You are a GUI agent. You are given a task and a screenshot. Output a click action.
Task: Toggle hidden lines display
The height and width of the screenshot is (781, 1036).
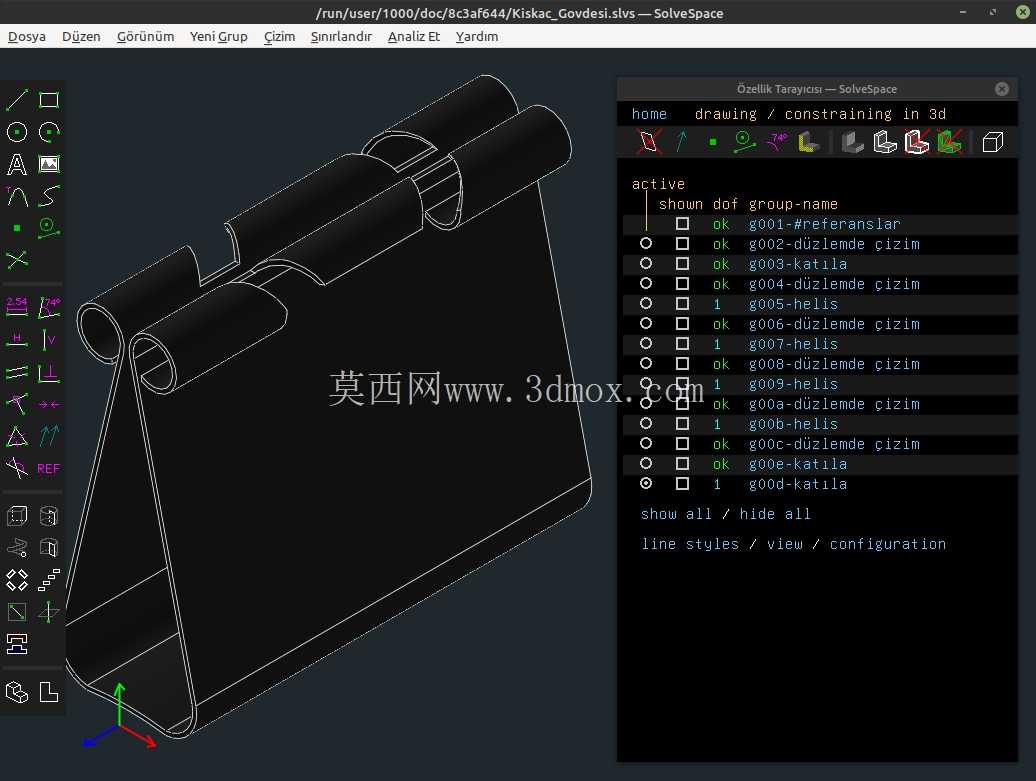click(992, 141)
